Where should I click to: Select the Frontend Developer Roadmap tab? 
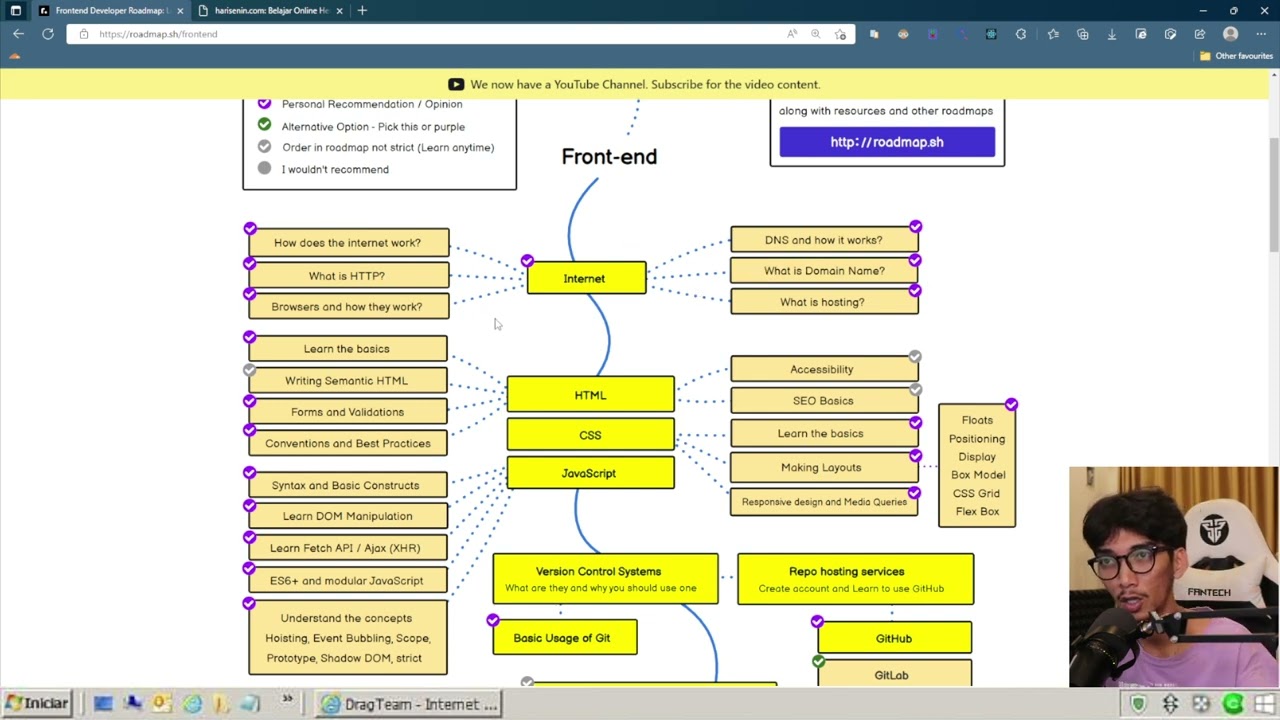[x=108, y=11]
